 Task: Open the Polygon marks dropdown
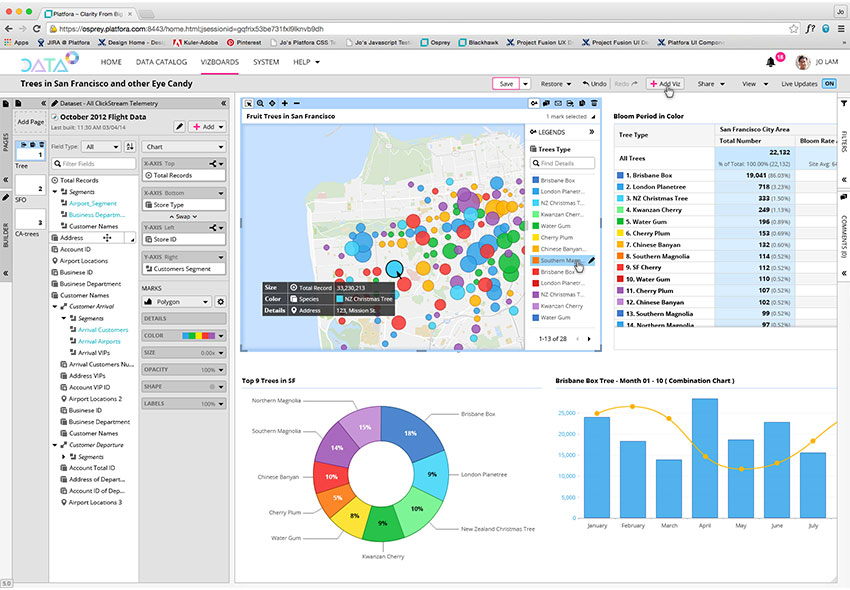[177, 301]
